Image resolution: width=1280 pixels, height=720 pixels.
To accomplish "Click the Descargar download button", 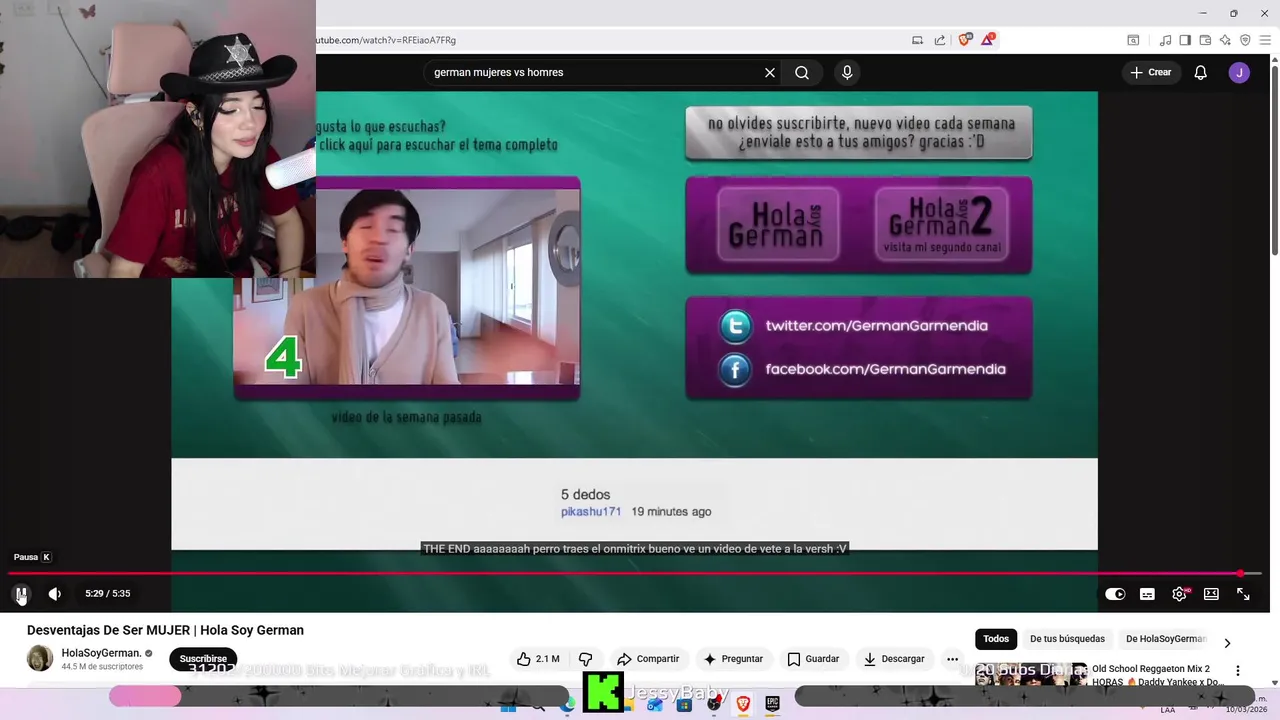I will tap(894, 659).
